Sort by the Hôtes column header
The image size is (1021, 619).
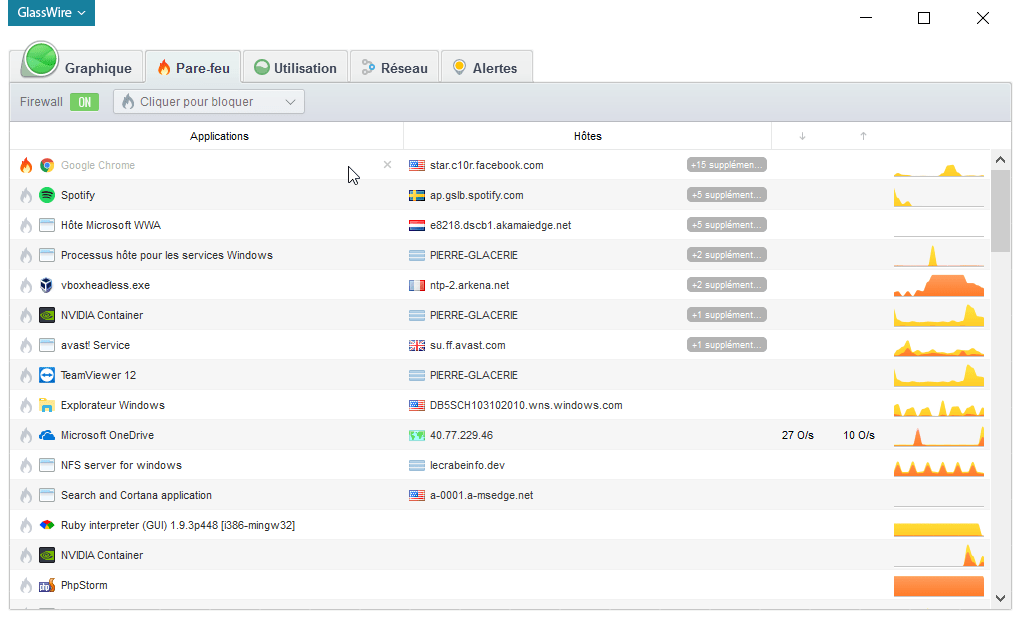pyautogui.click(x=587, y=136)
